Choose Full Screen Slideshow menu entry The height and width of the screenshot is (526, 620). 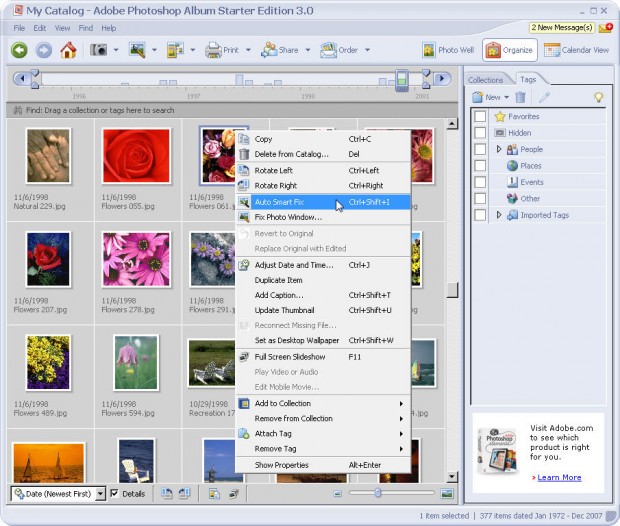coord(323,357)
